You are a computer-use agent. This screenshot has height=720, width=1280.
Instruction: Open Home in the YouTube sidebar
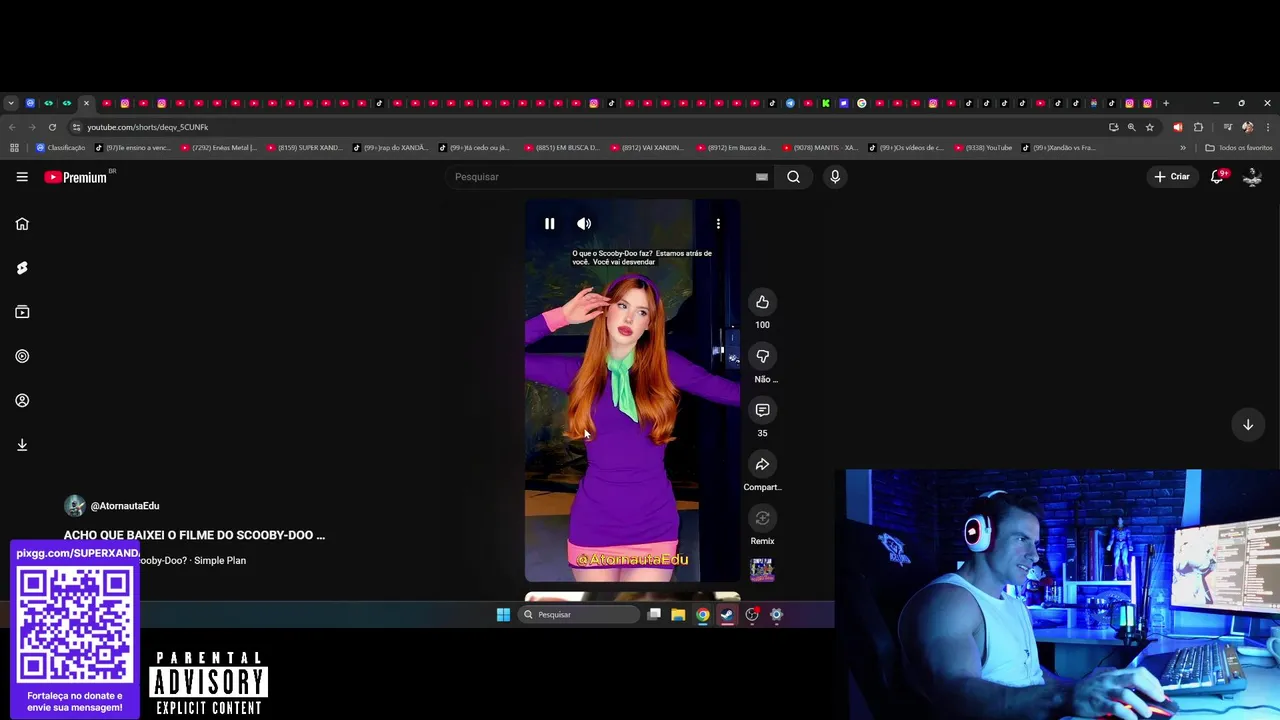(x=22, y=224)
